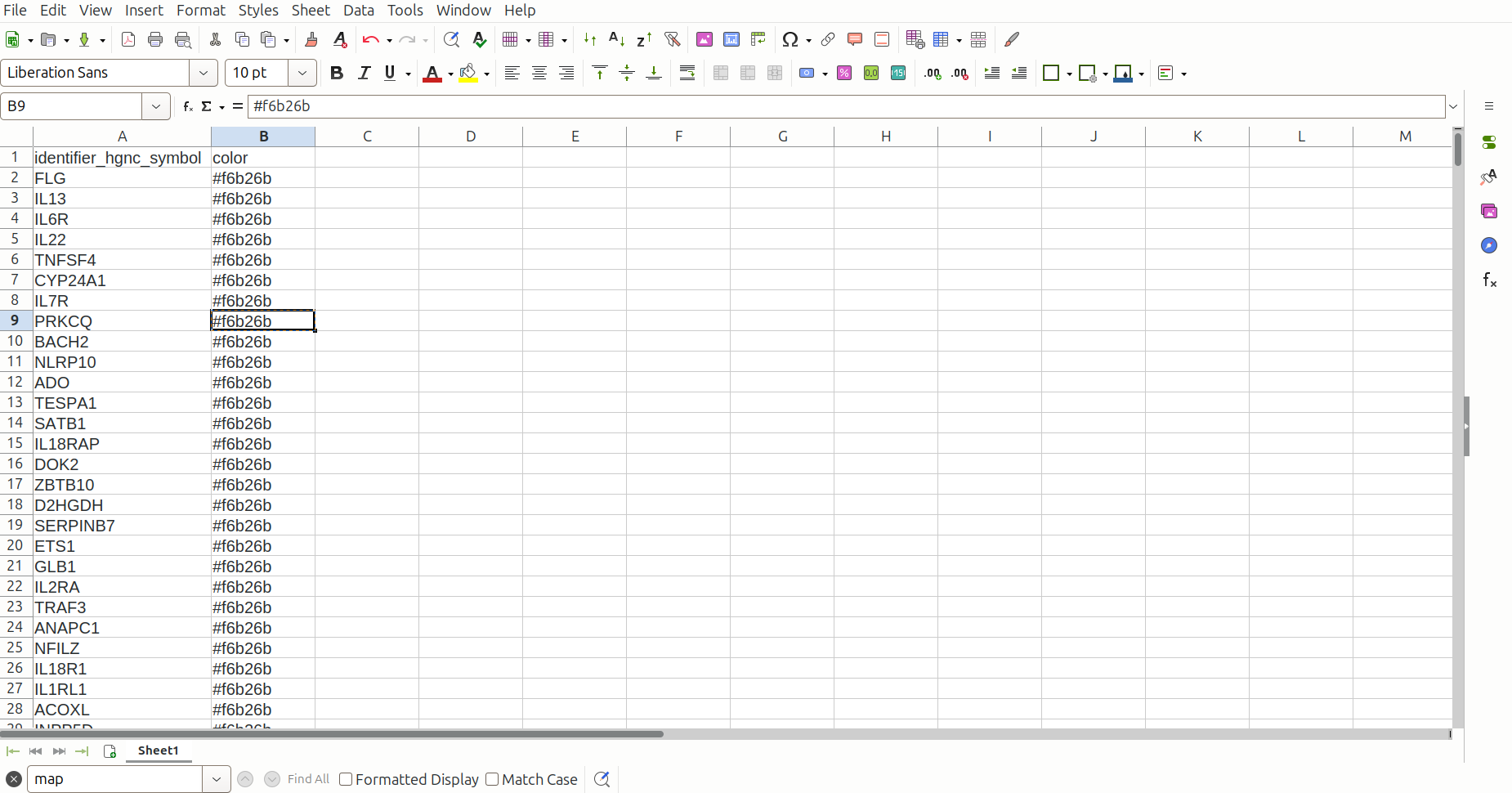This screenshot has height=793, width=1512.
Task: Enable the Match Case checkbox
Action: click(x=492, y=779)
